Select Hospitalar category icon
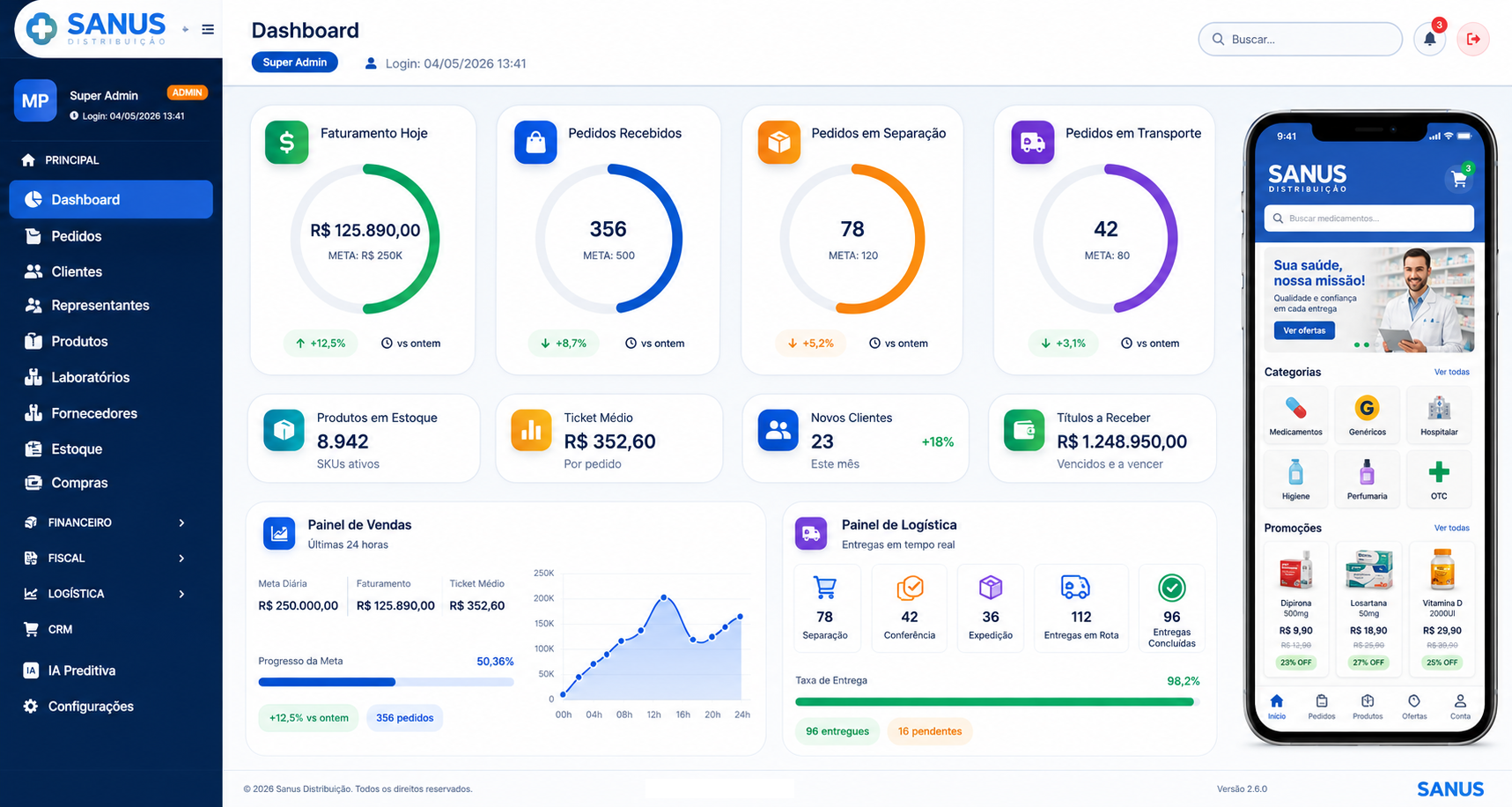Viewport: 1512px width, 807px height. (1439, 408)
